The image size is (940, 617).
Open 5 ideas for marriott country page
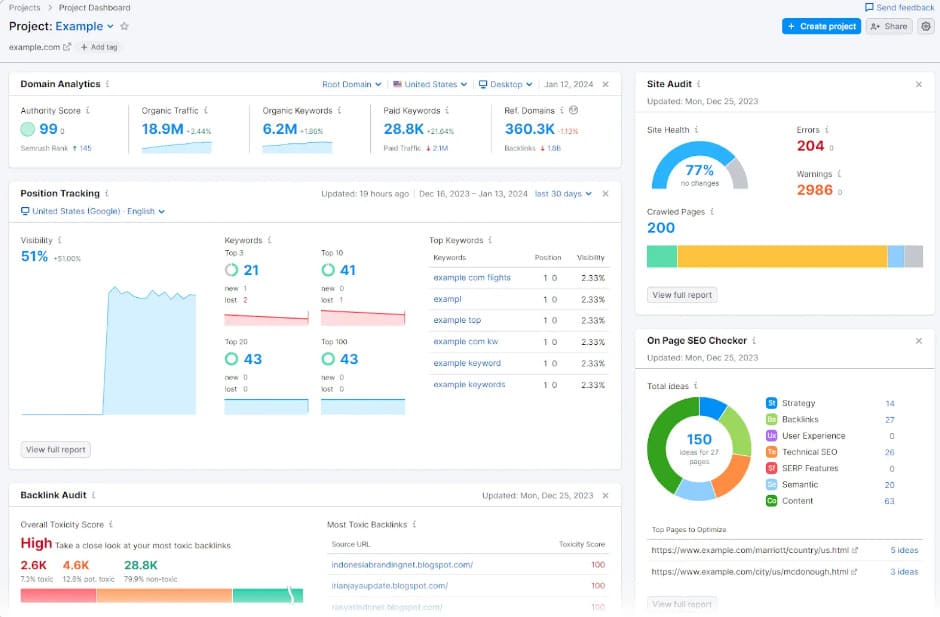[x=904, y=550]
